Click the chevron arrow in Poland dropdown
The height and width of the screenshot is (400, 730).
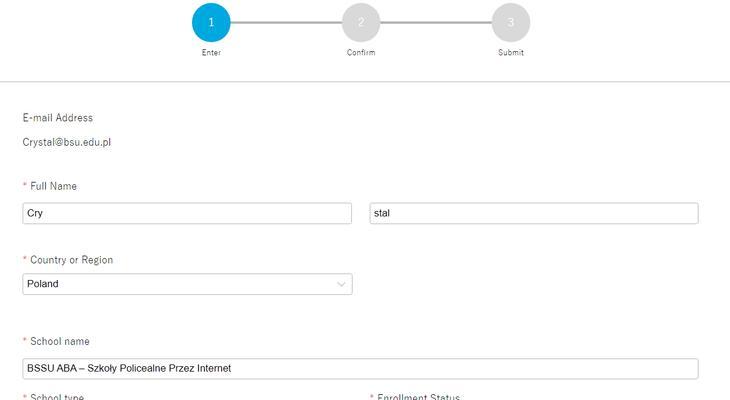(341, 284)
